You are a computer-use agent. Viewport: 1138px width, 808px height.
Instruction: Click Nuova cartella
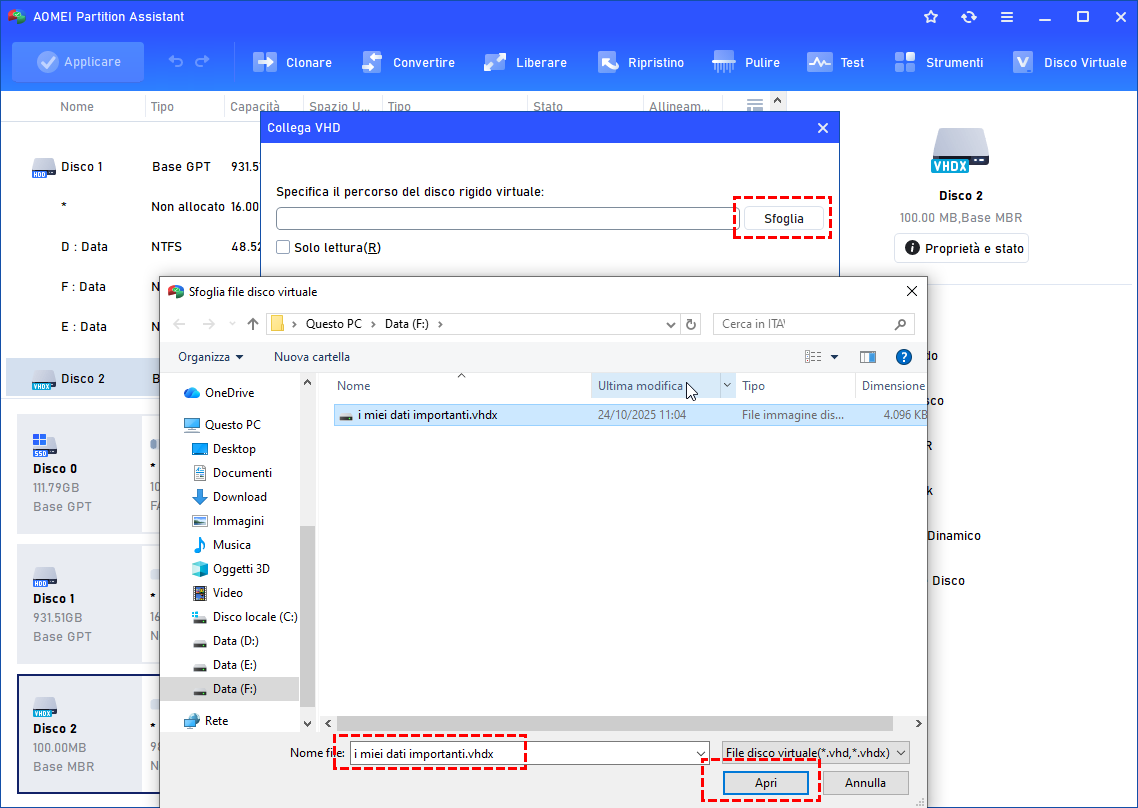312,356
